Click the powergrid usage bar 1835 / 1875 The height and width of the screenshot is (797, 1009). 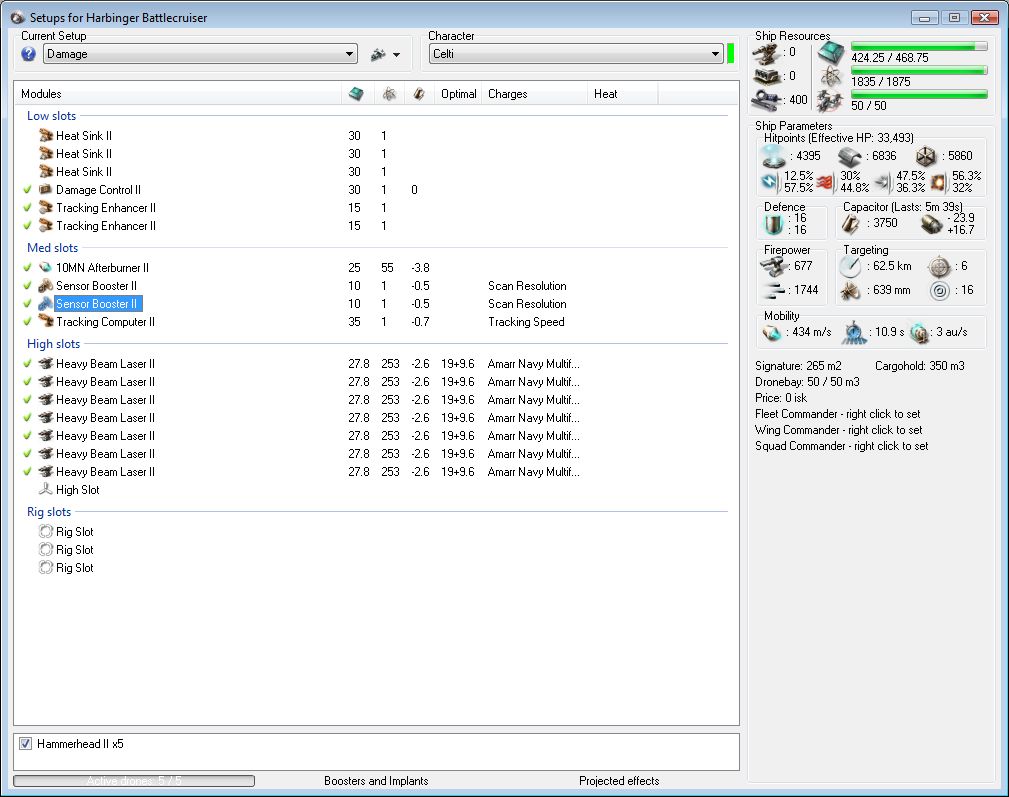(x=919, y=70)
